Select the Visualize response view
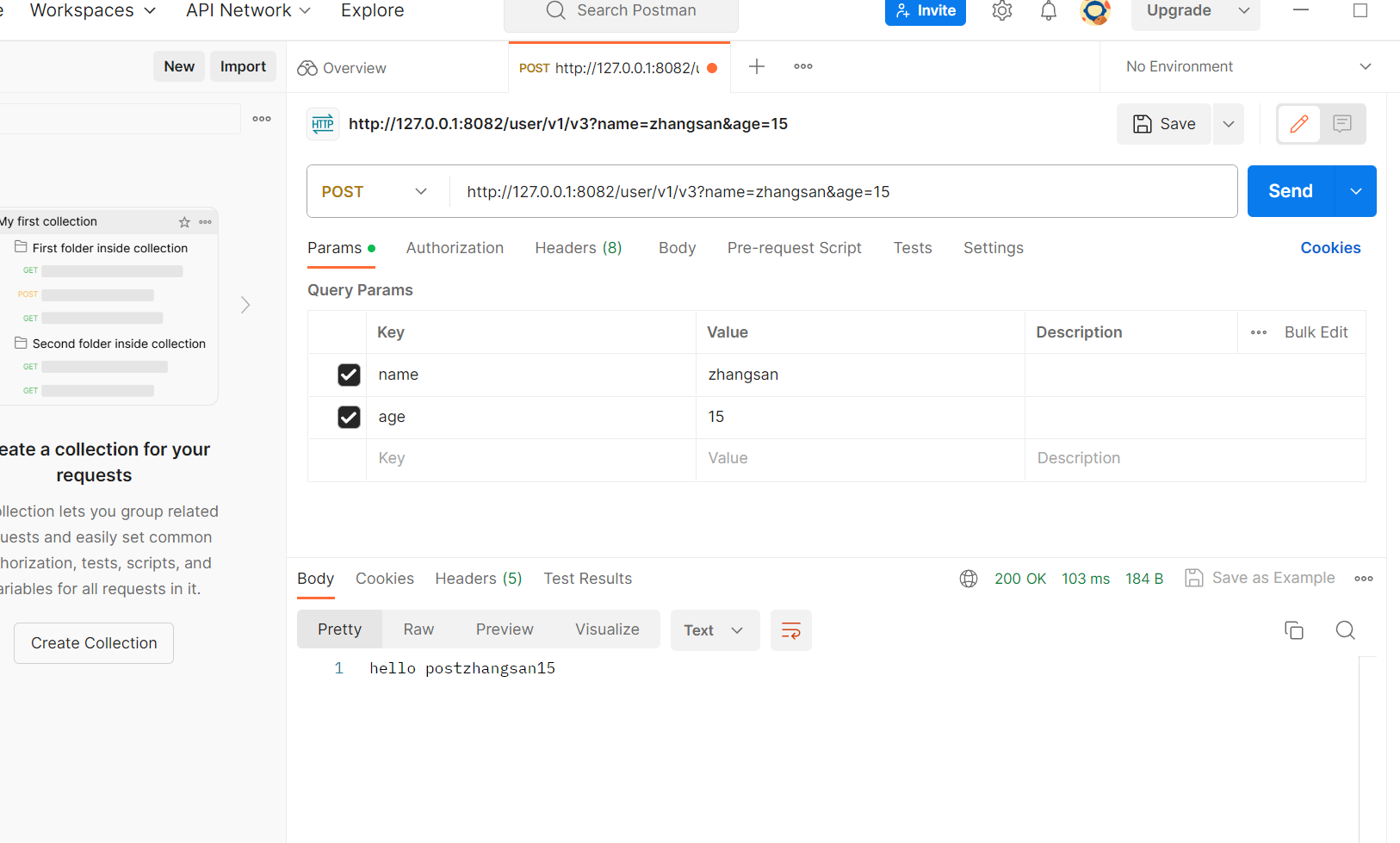The height and width of the screenshot is (843, 1400). (x=607, y=629)
